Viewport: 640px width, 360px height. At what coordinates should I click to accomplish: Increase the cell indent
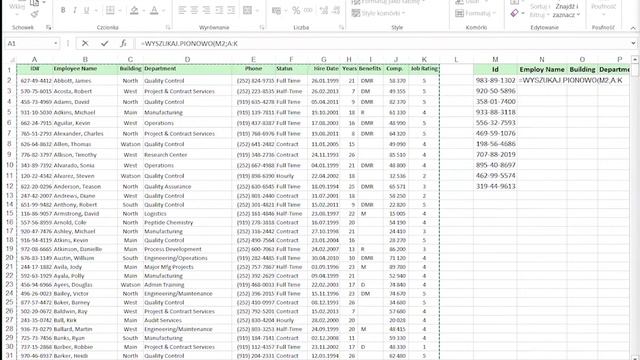click(231, 10)
